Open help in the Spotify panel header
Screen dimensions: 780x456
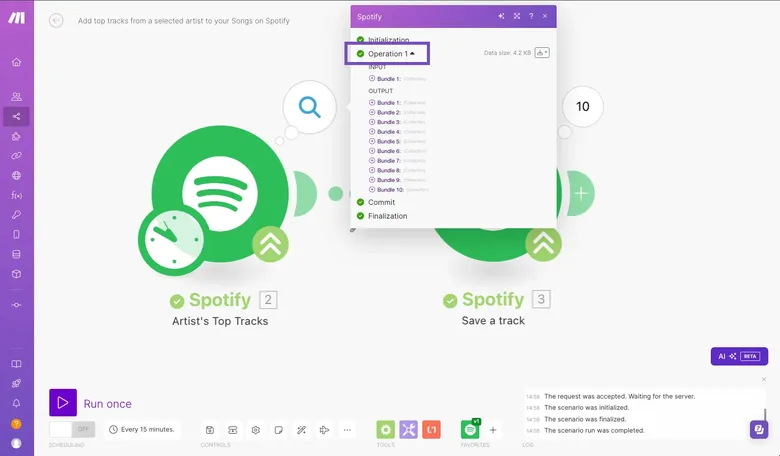[x=531, y=16]
